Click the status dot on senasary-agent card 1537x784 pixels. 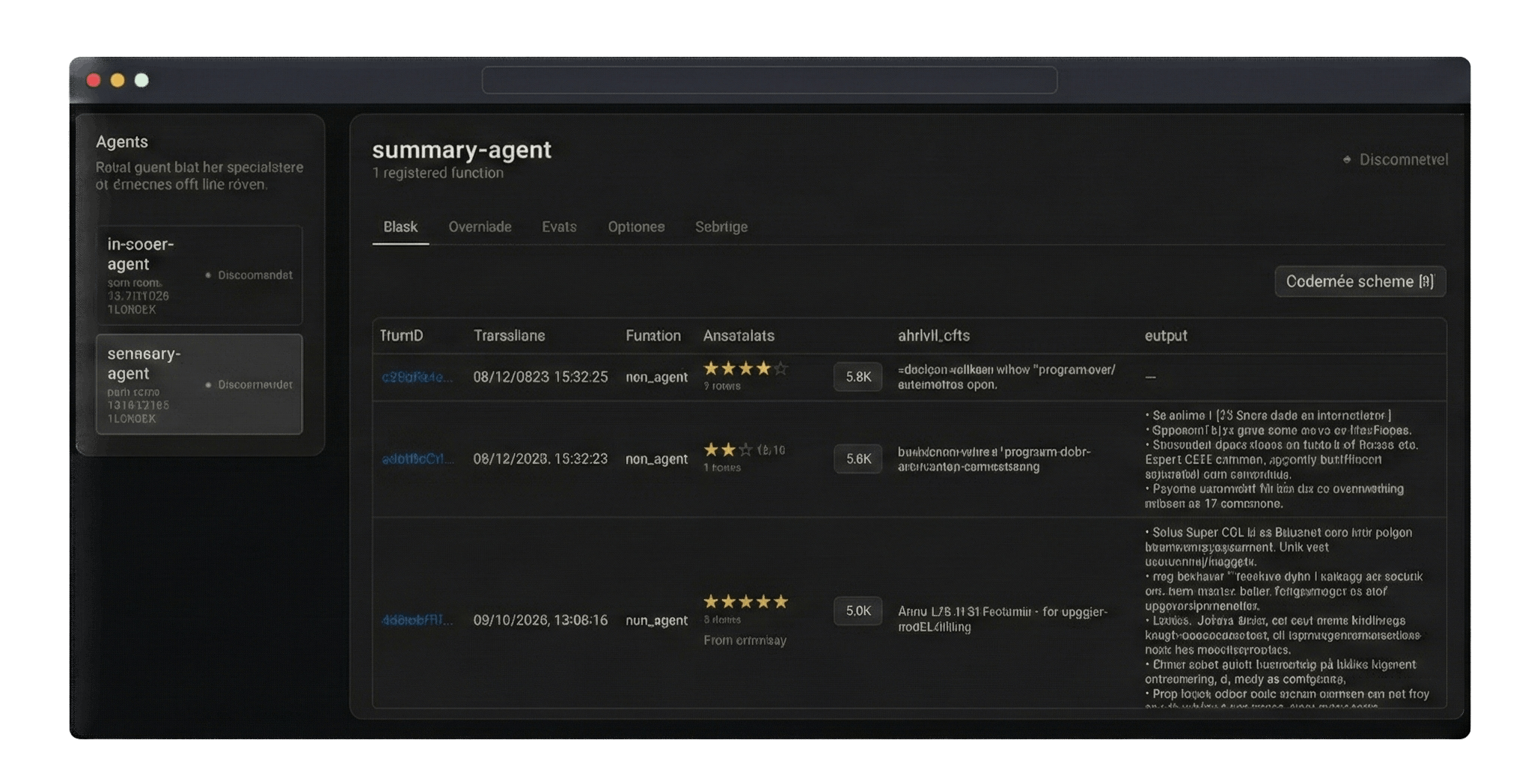click(209, 384)
